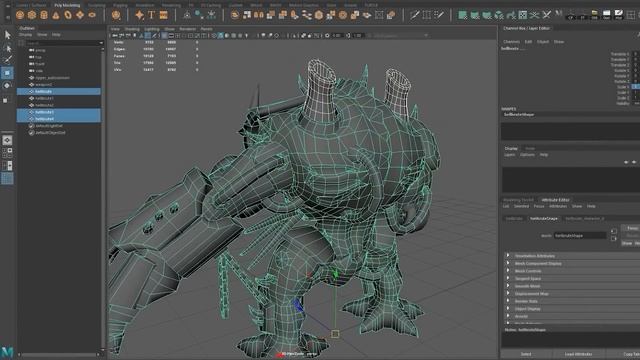The image size is (640, 360).
Task: Open the viewport Shading menu
Action: (x=132, y=29)
